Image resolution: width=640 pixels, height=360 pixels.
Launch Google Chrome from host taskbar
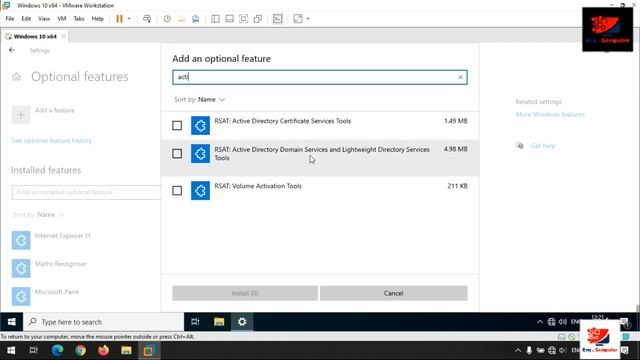80,350
